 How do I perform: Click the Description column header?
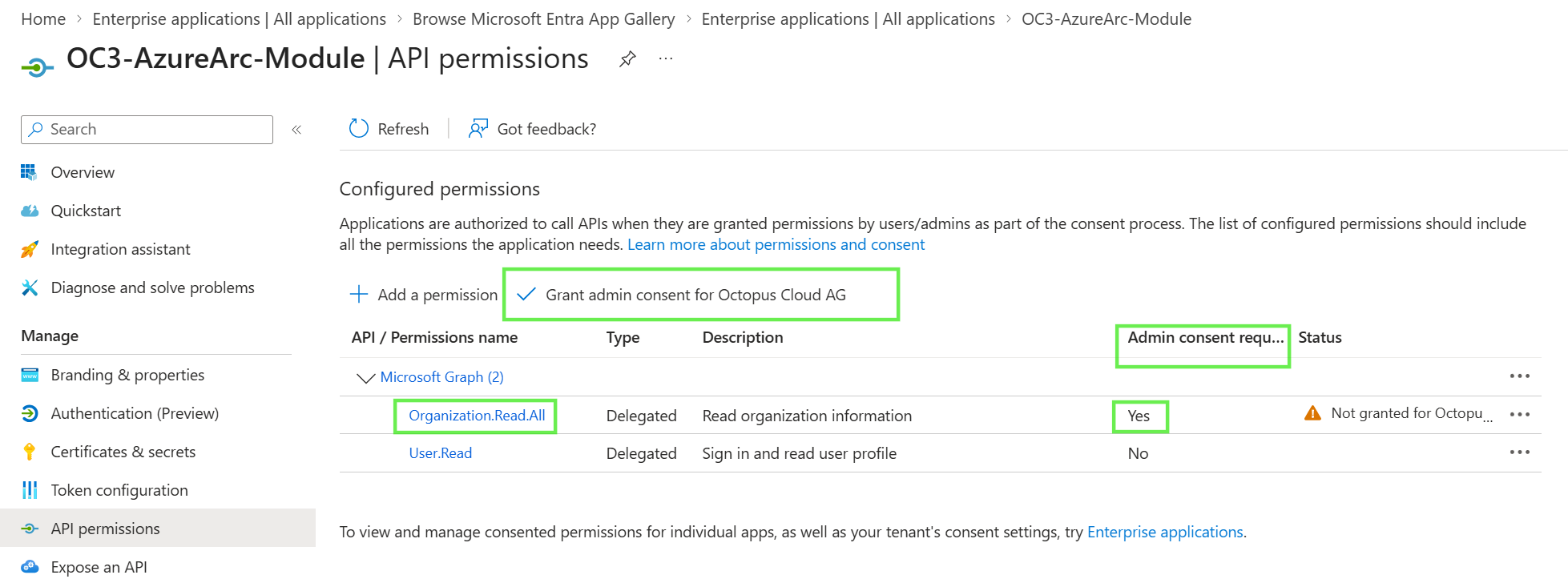(x=743, y=337)
